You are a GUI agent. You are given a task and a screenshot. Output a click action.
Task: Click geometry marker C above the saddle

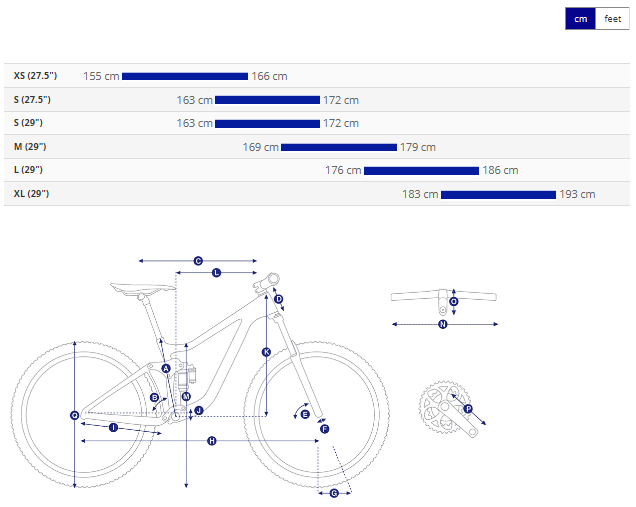(x=198, y=260)
